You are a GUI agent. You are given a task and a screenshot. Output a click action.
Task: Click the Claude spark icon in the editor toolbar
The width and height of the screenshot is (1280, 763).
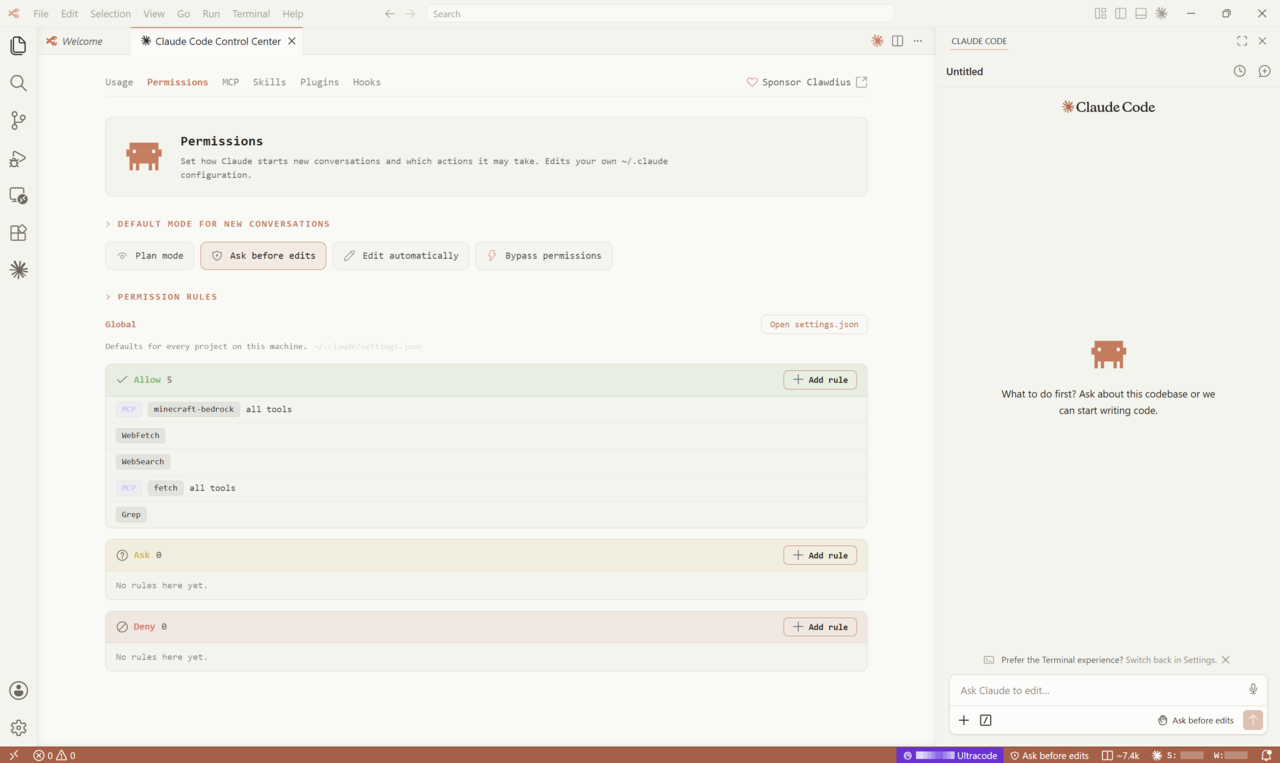click(877, 41)
